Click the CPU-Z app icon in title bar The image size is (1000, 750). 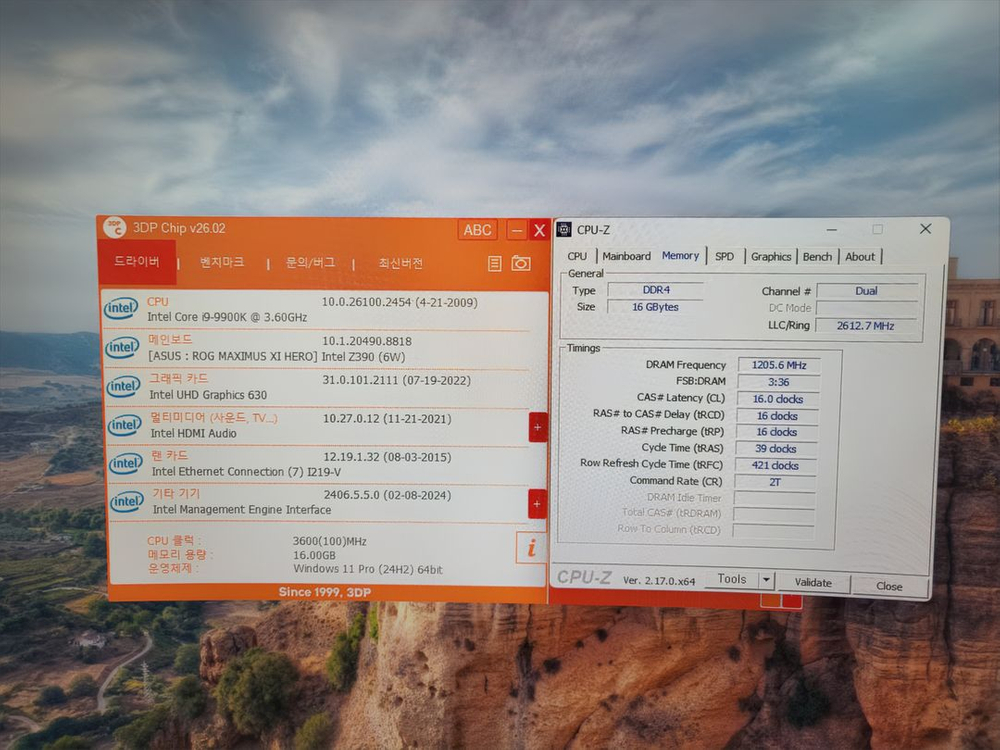click(564, 229)
